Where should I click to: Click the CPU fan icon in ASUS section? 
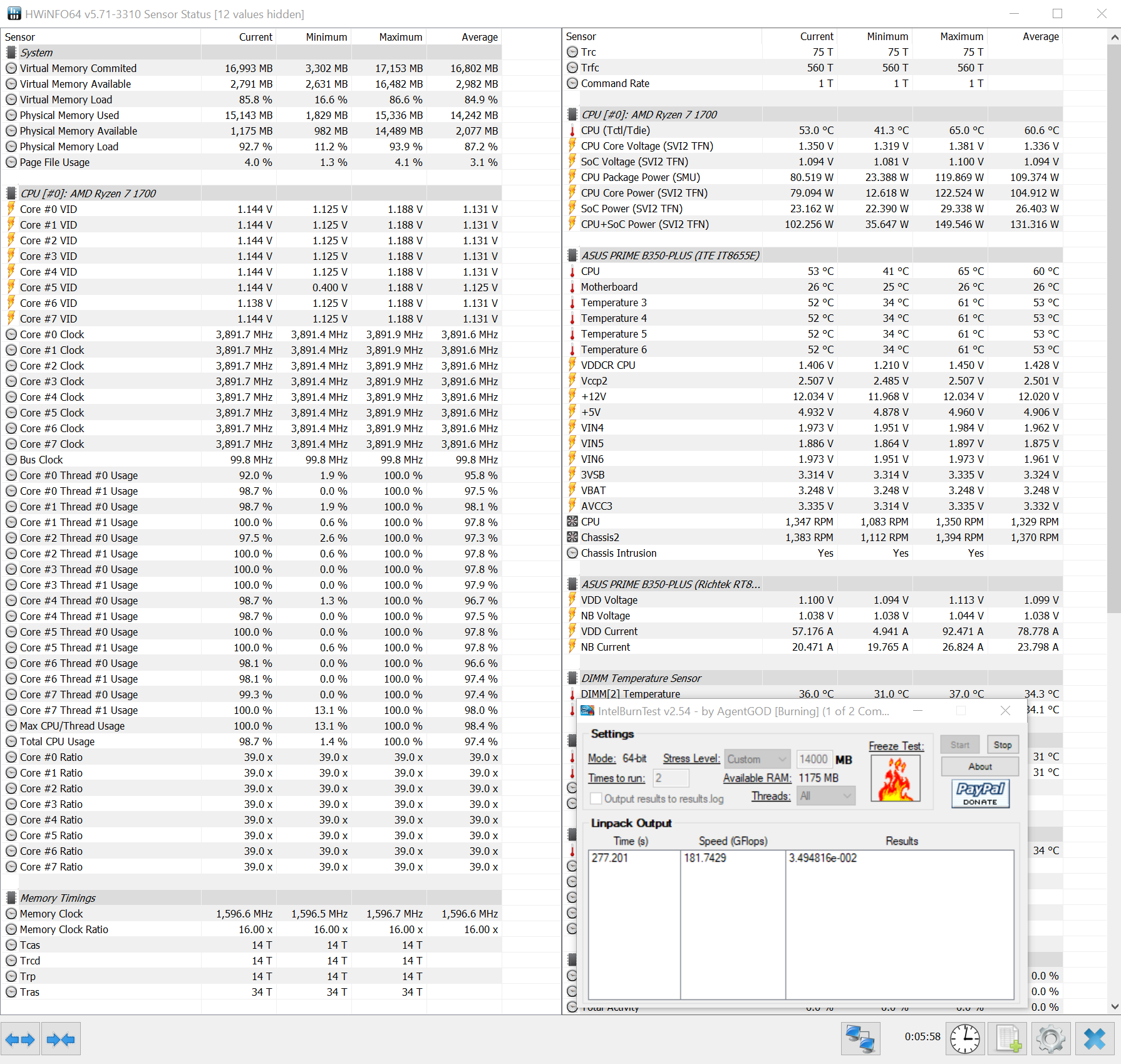coord(572,522)
